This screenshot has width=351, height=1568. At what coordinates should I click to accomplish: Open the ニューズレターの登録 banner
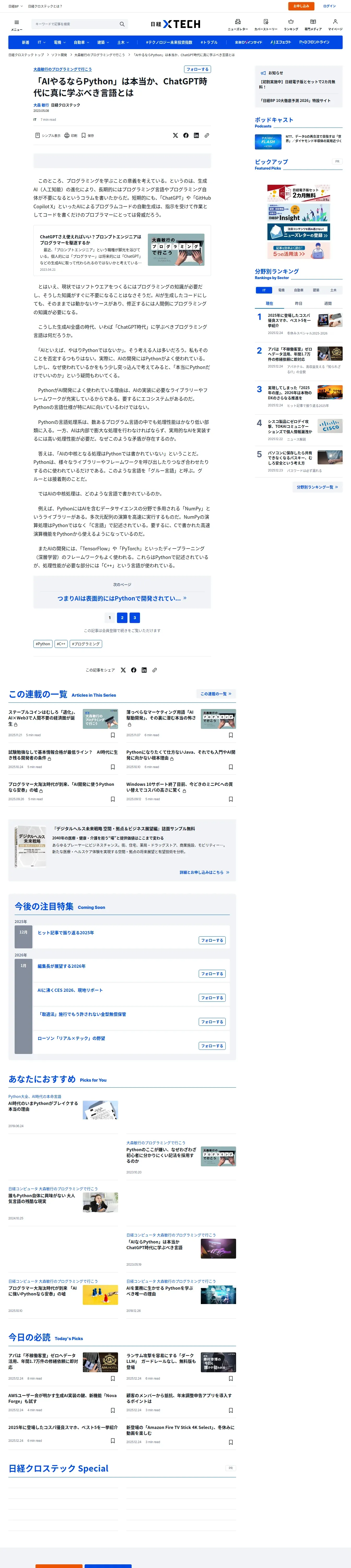click(299, 232)
